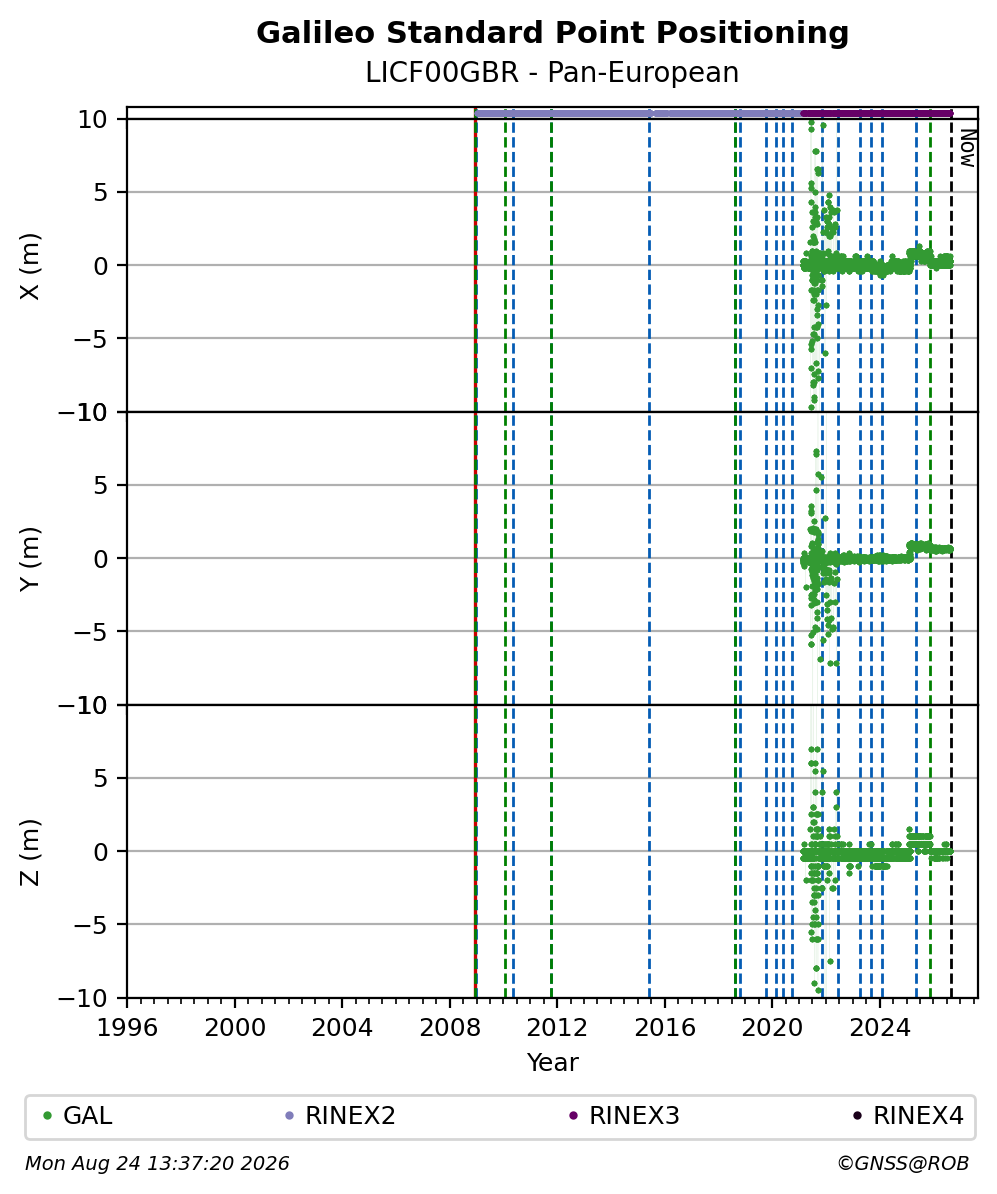Click the purple RINEX3 legend marker dot
The height and width of the screenshot is (1194, 997).
[x=573, y=1116]
